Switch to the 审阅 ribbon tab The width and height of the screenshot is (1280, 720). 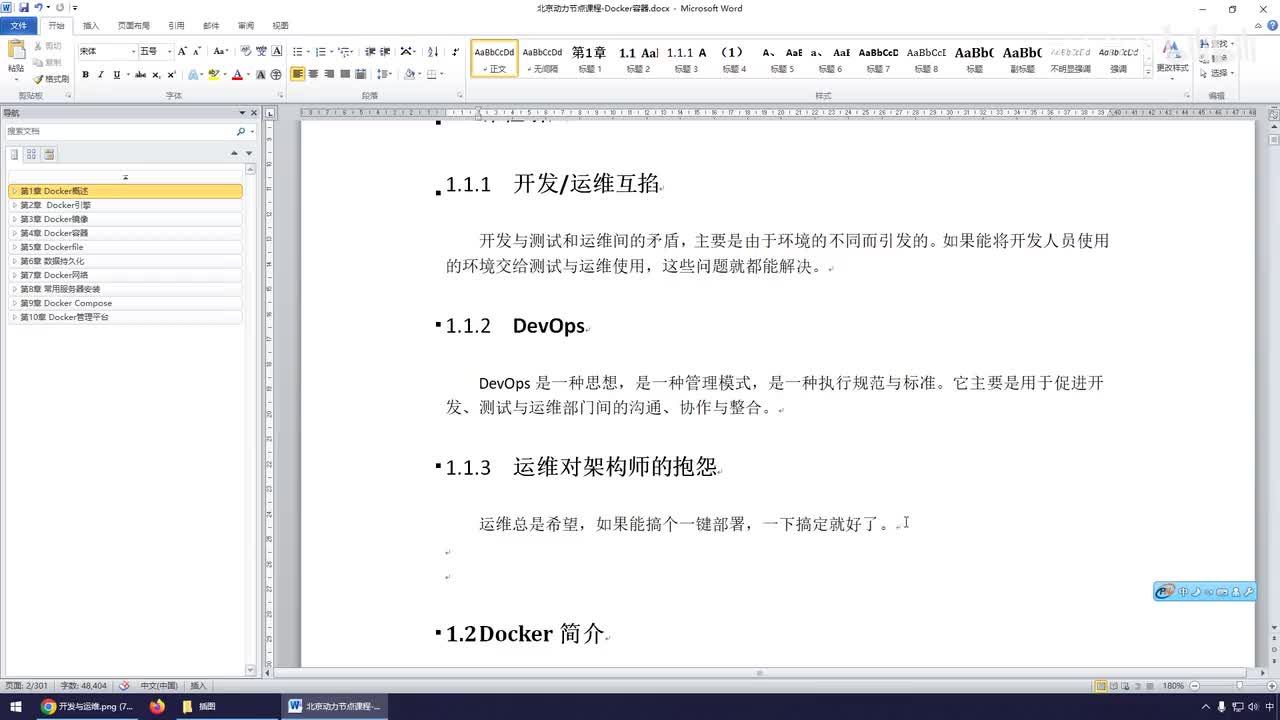pos(245,26)
